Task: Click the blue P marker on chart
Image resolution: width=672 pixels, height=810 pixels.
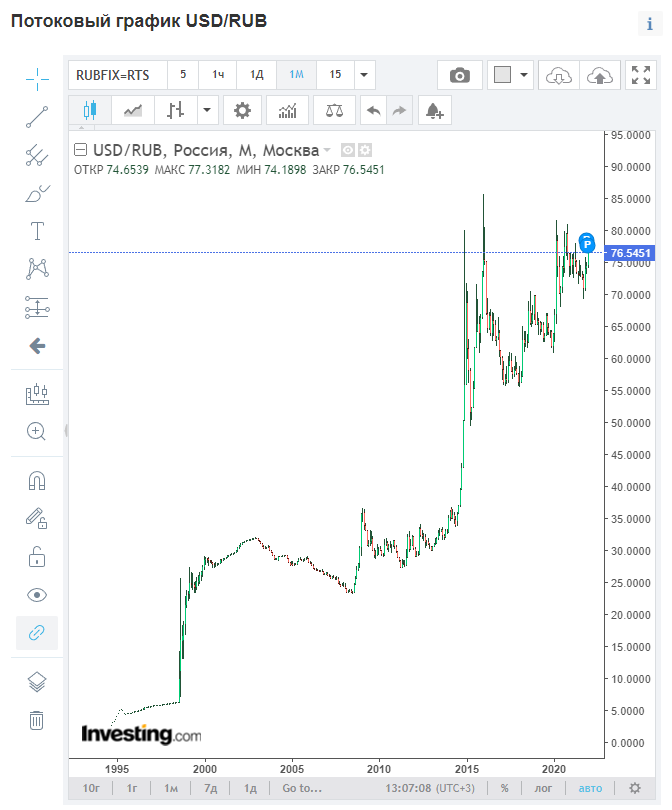Action: point(587,243)
